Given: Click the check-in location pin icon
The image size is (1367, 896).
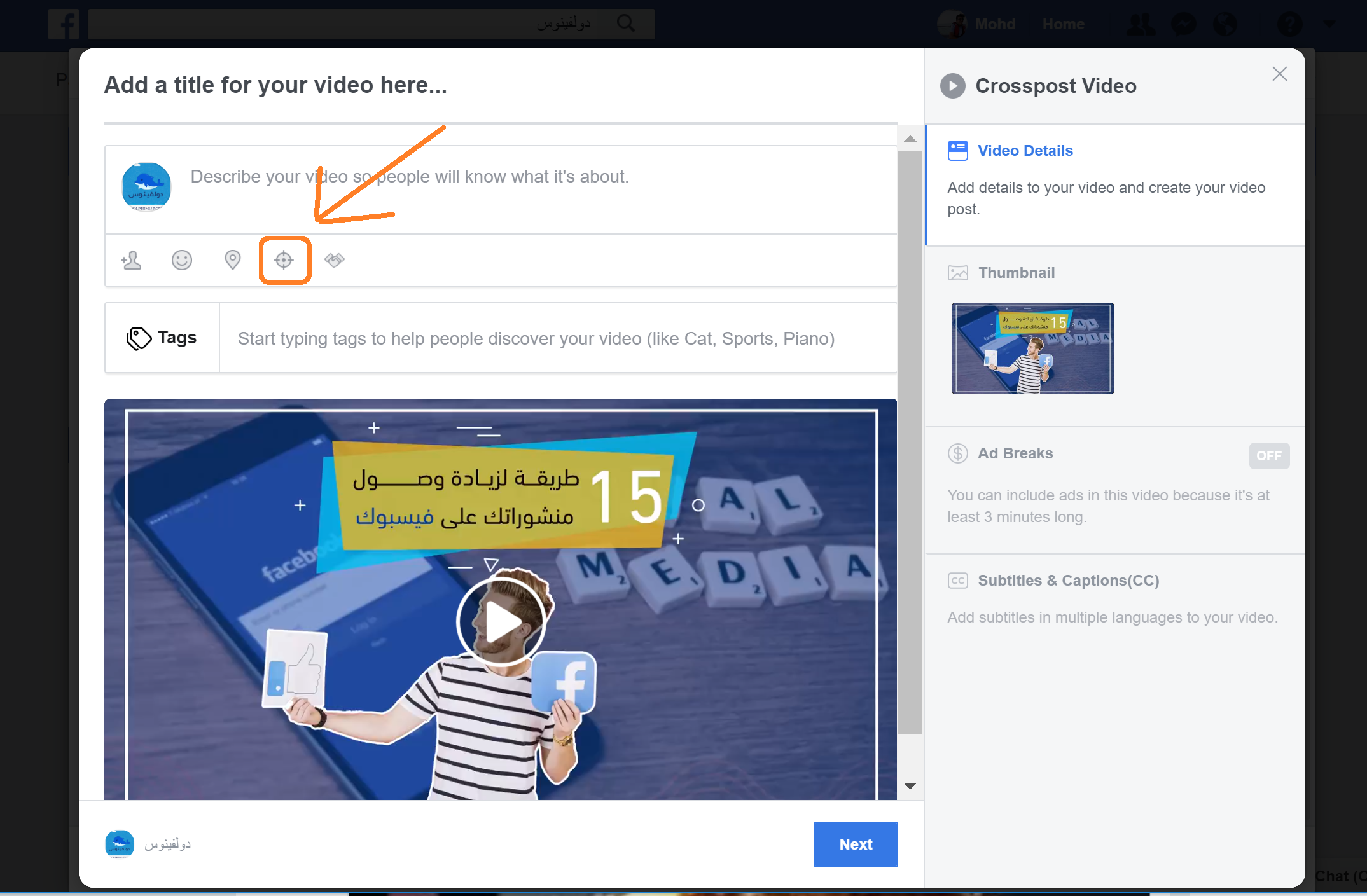Looking at the screenshot, I should point(233,260).
